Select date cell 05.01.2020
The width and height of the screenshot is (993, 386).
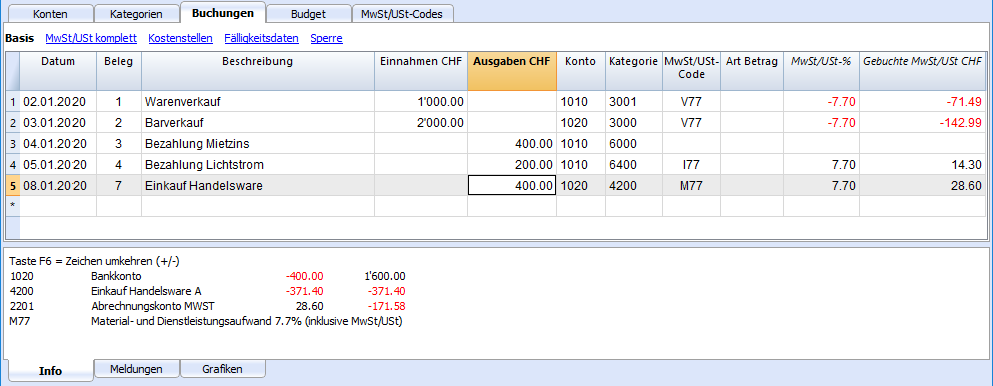point(58,165)
